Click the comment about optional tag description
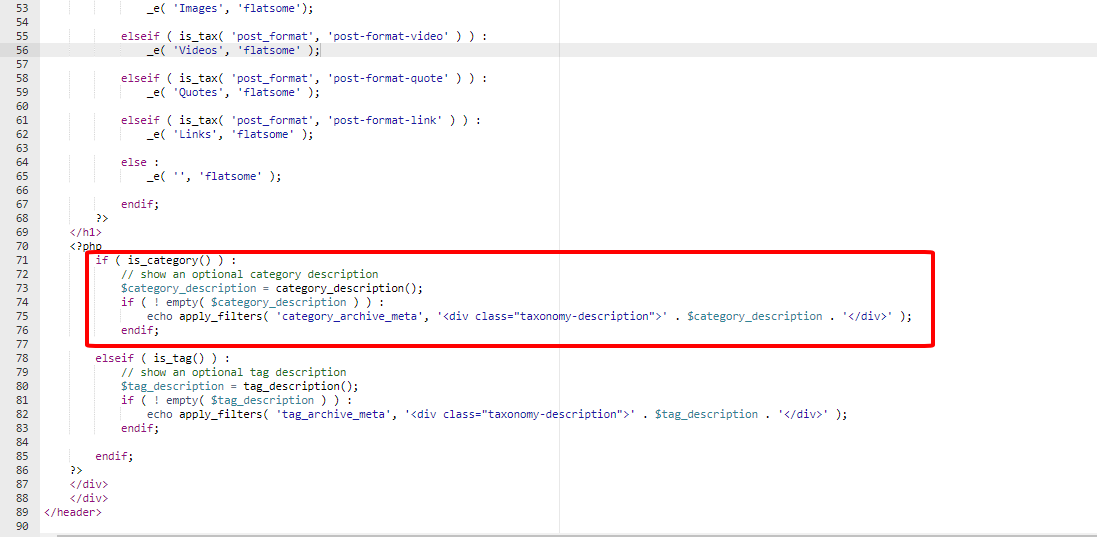 [234, 372]
